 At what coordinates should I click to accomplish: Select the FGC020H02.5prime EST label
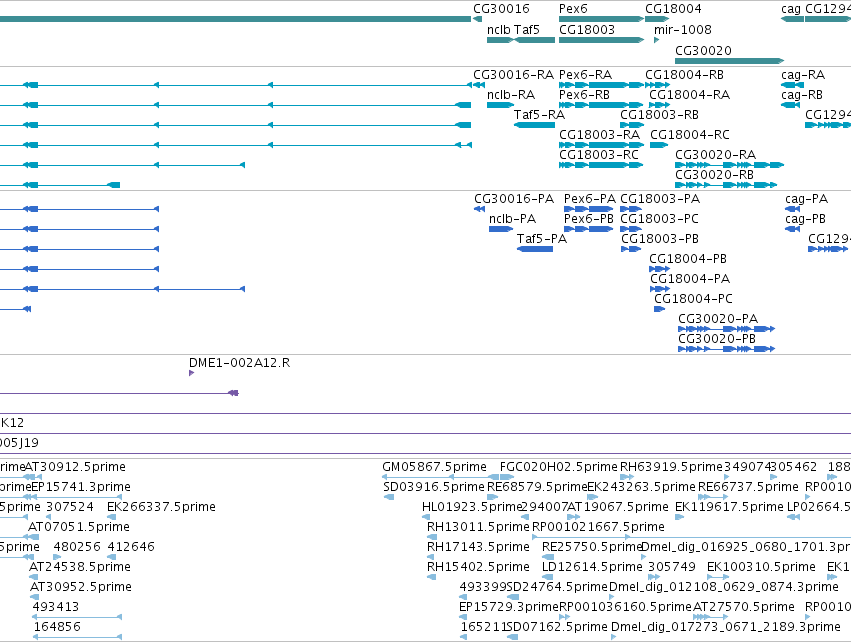point(558,467)
